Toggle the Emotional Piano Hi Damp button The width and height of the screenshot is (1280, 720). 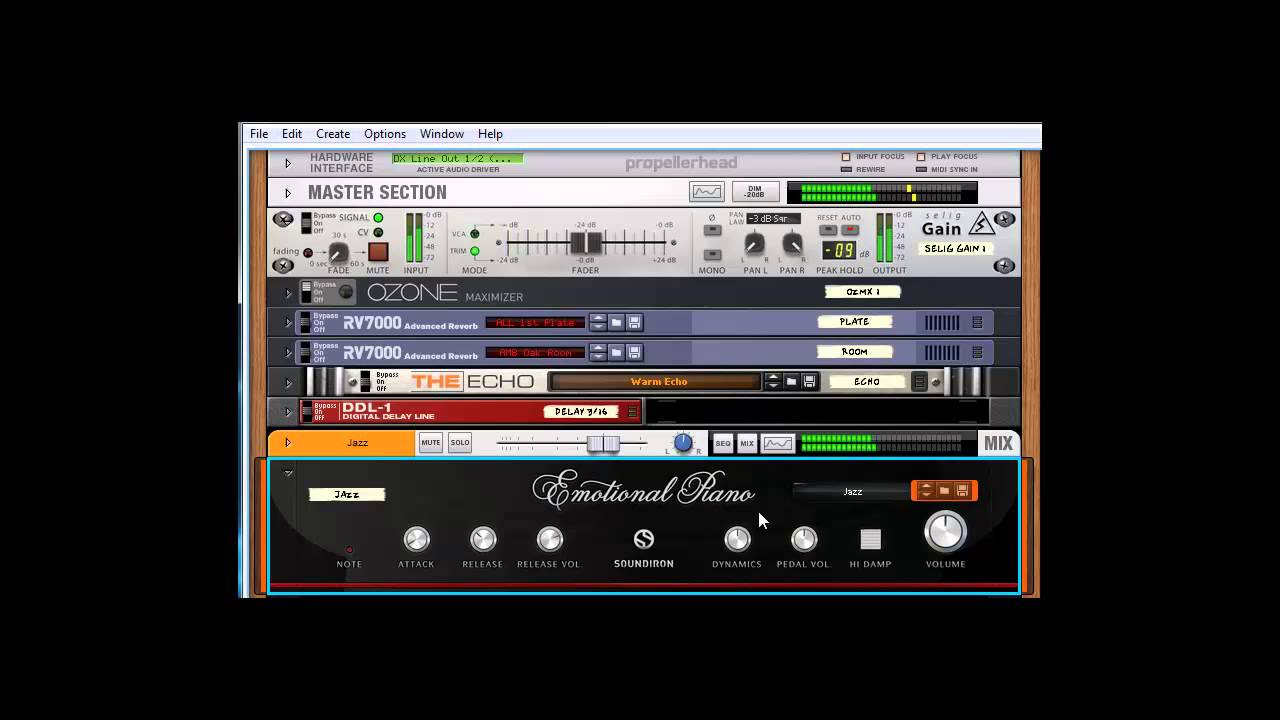click(x=871, y=540)
